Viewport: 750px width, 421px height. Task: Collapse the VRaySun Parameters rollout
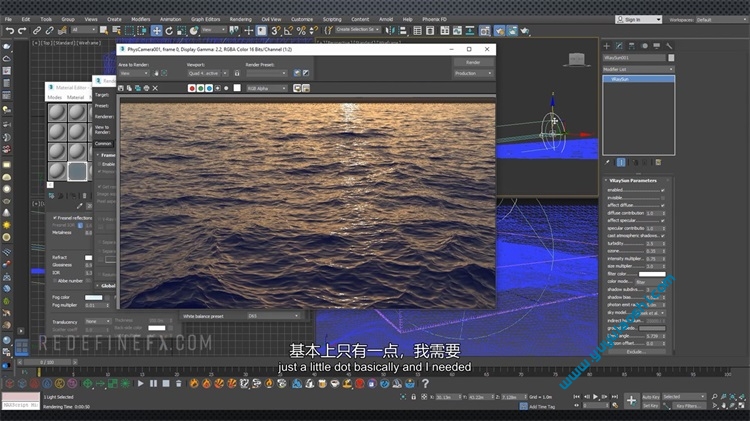coord(634,180)
